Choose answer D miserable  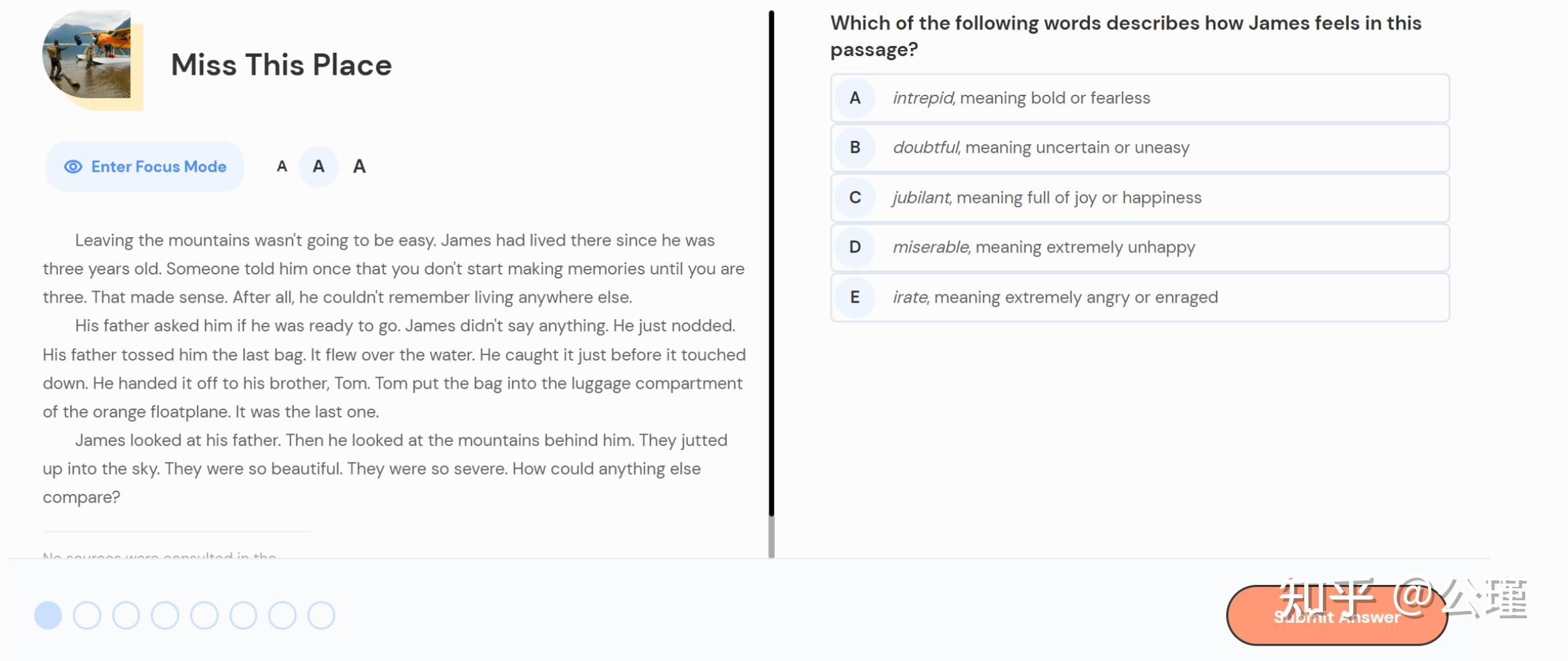[x=1140, y=247]
